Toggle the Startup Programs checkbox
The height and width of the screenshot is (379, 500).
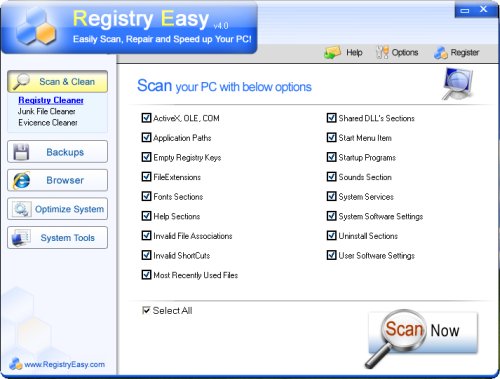(x=331, y=157)
